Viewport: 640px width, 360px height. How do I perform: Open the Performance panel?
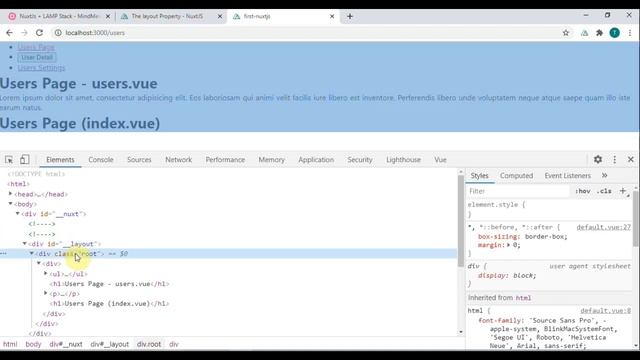pyautogui.click(x=225, y=160)
